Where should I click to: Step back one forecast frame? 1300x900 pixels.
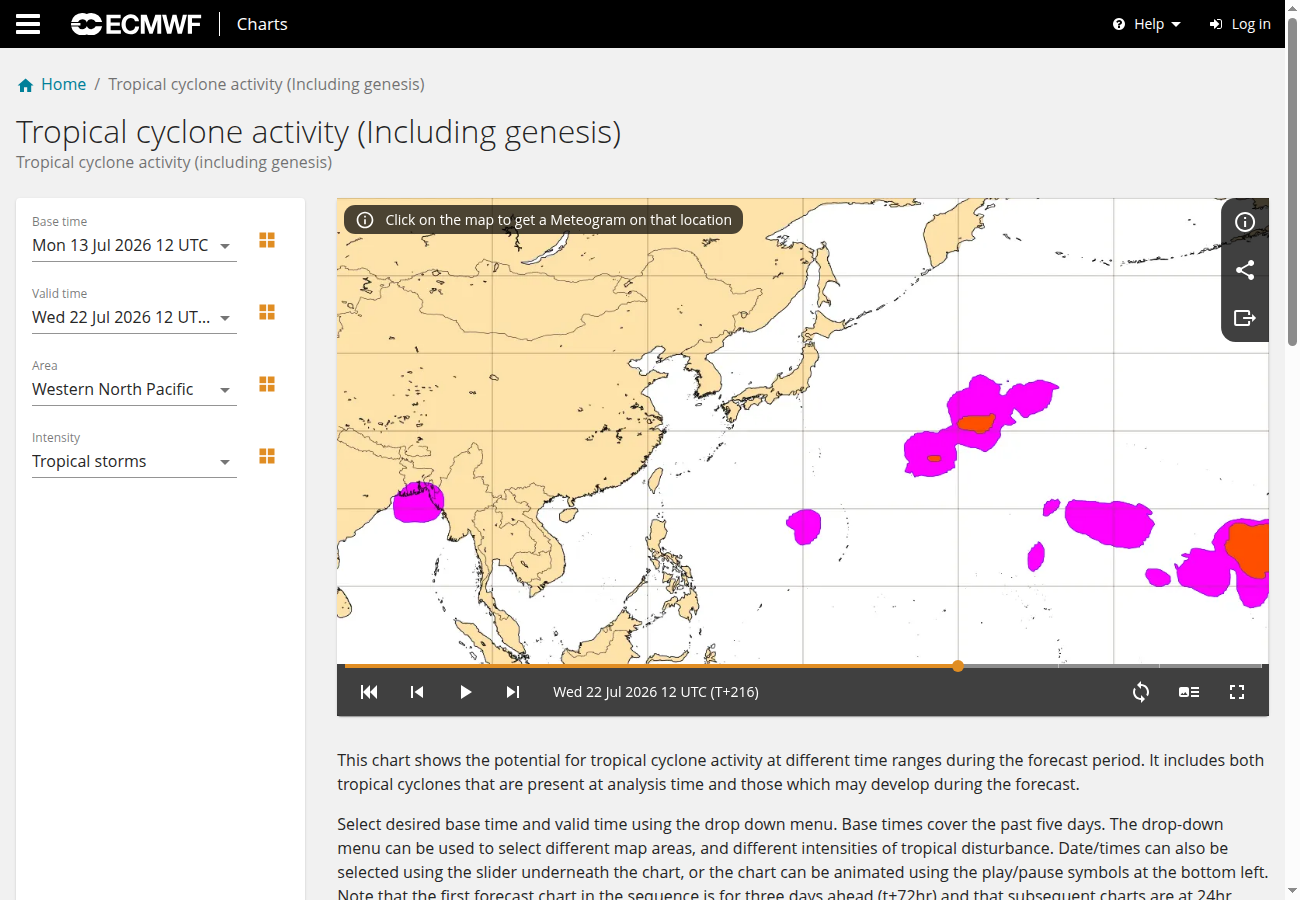(417, 692)
